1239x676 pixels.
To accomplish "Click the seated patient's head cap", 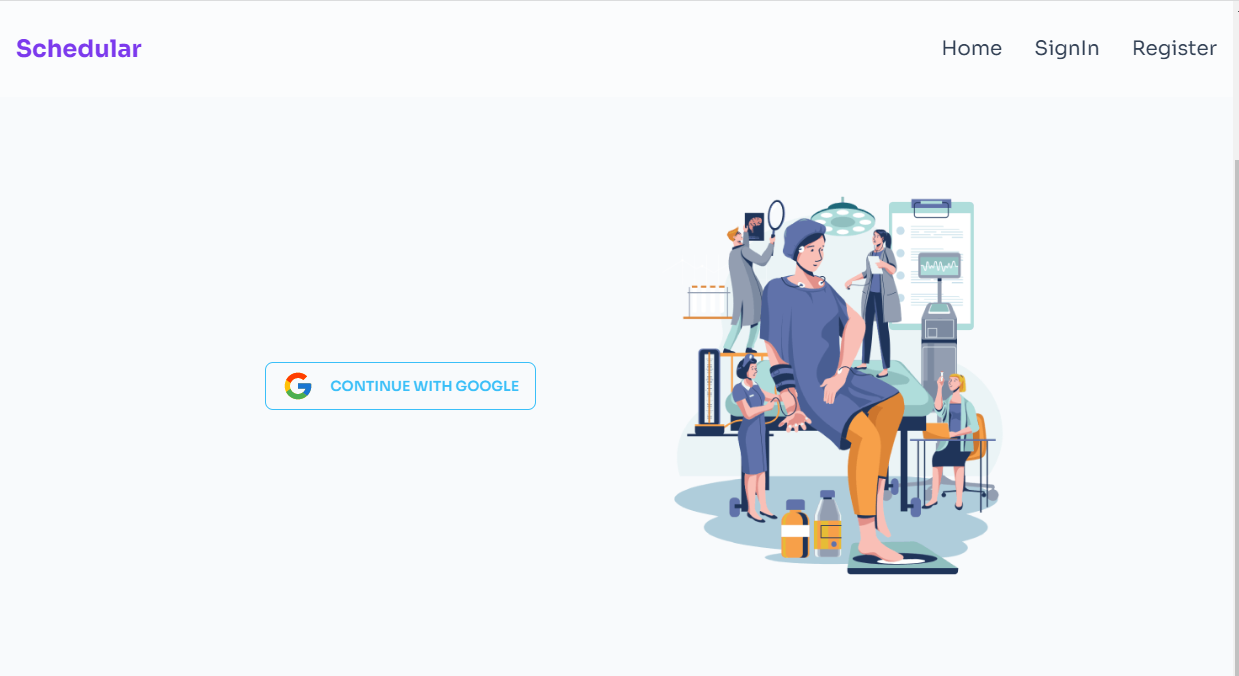I will [x=802, y=237].
